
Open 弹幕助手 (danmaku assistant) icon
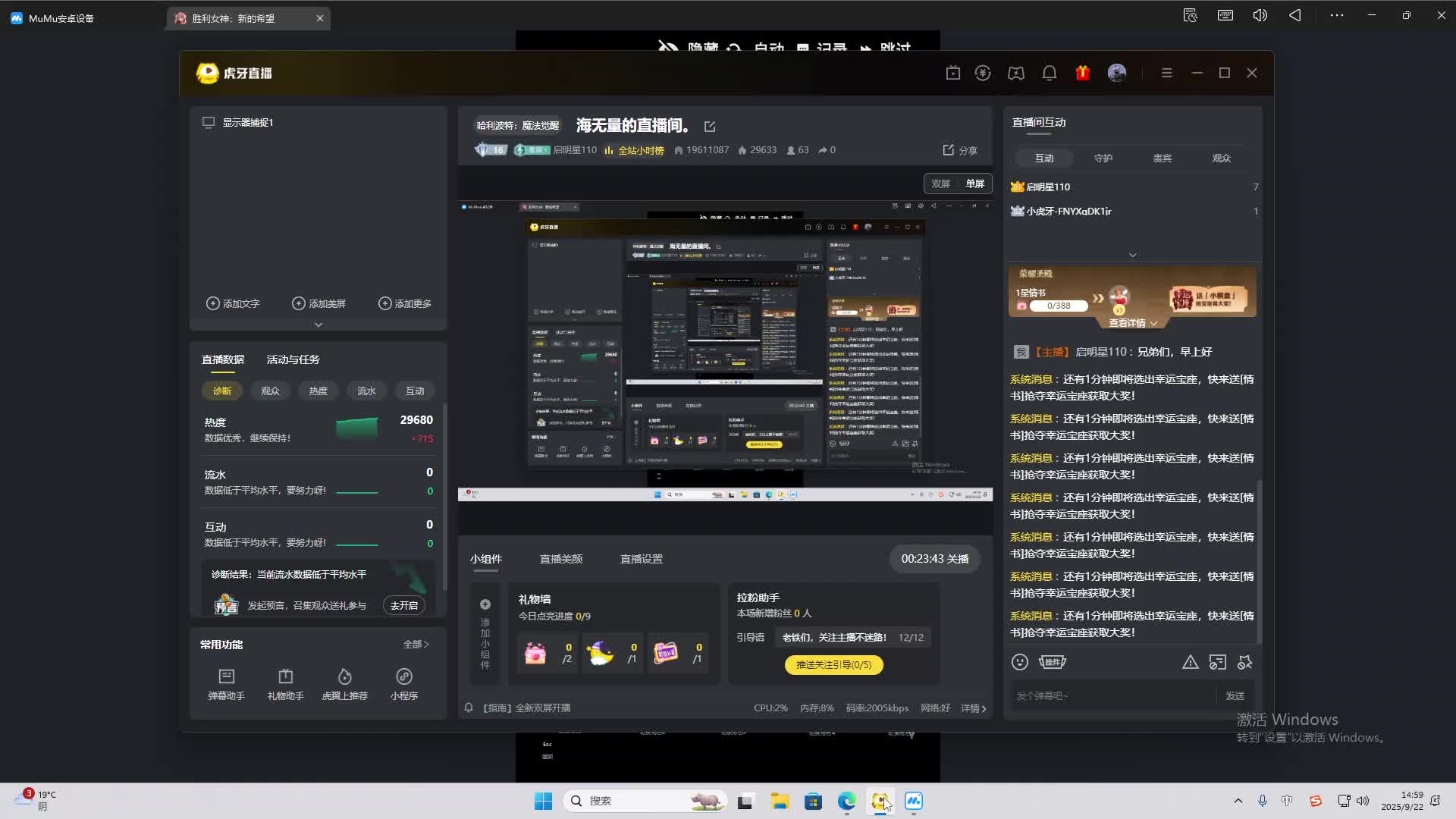click(x=226, y=676)
